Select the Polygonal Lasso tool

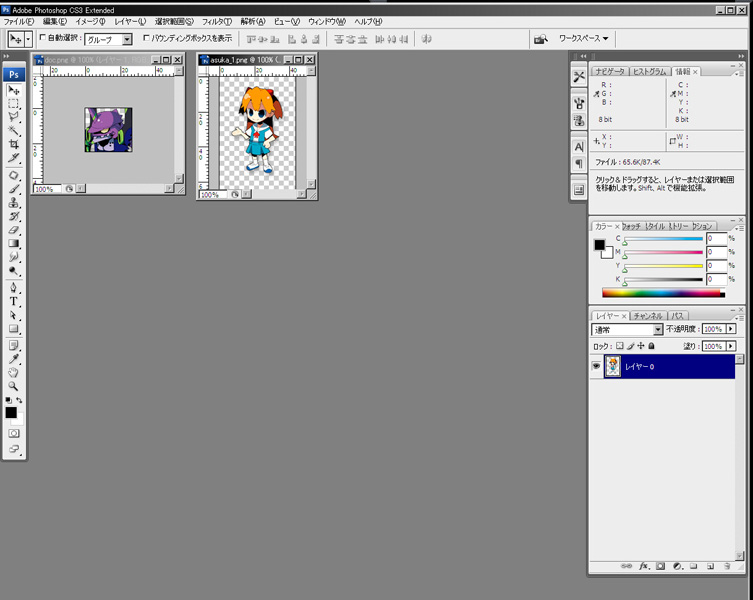[13, 117]
